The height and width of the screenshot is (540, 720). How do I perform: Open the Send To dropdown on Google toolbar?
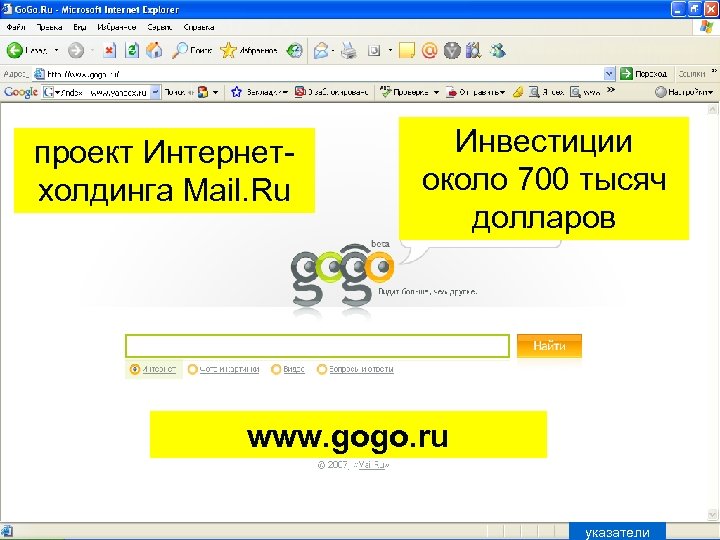click(502, 92)
